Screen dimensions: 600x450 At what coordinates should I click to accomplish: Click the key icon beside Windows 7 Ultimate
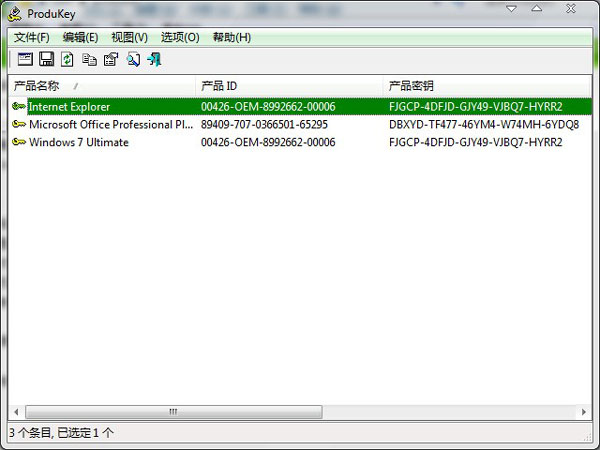[x=19, y=142]
